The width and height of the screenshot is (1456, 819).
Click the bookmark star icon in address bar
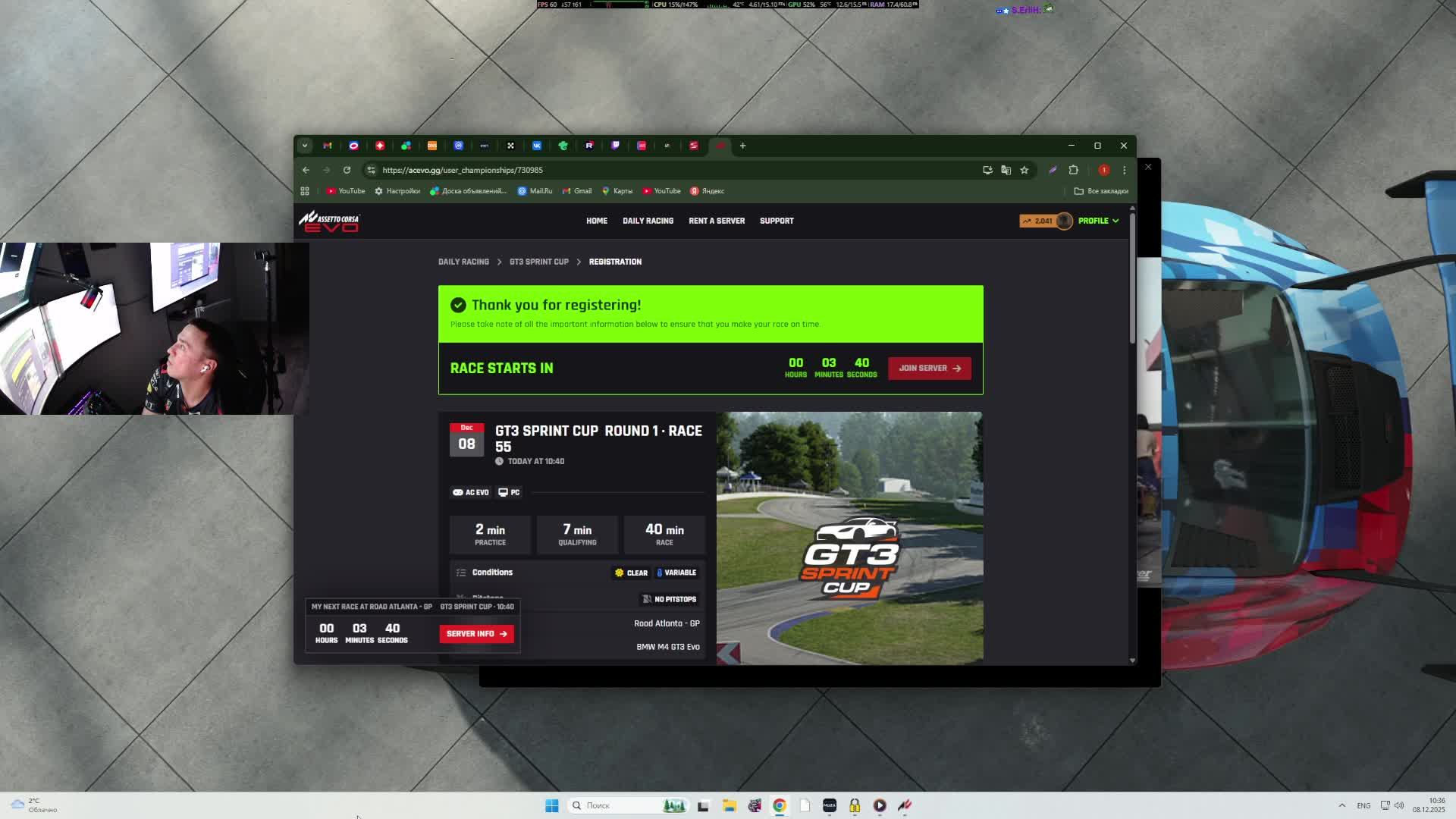coord(1025,170)
